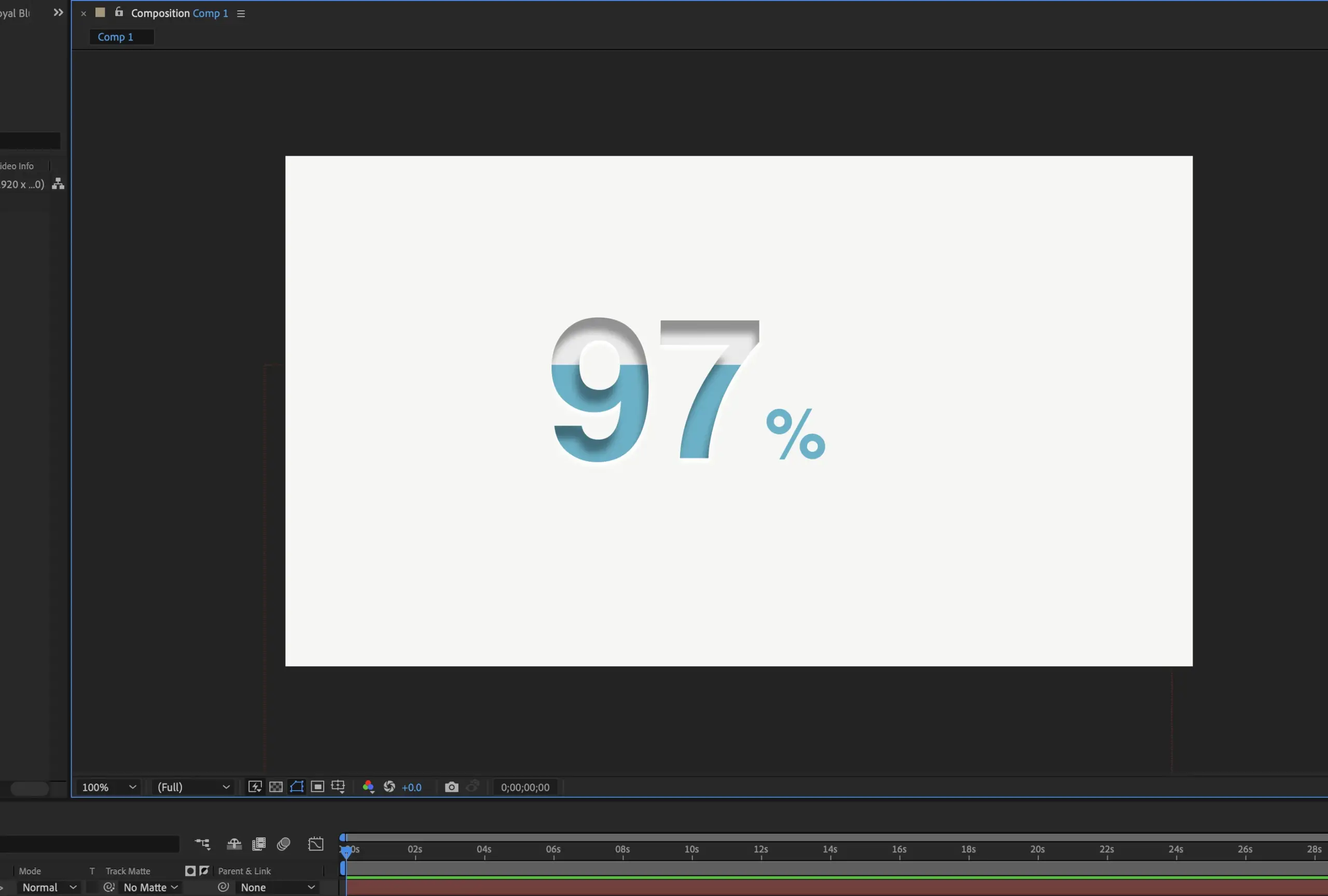
Task: Select the color correction icon
Action: pos(368,786)
